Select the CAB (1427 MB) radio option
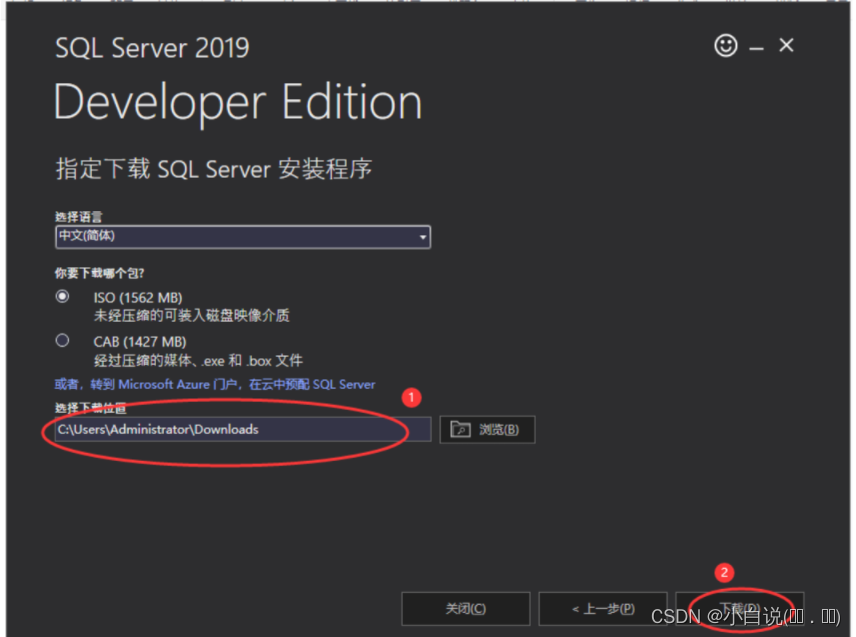 [62, 341]
